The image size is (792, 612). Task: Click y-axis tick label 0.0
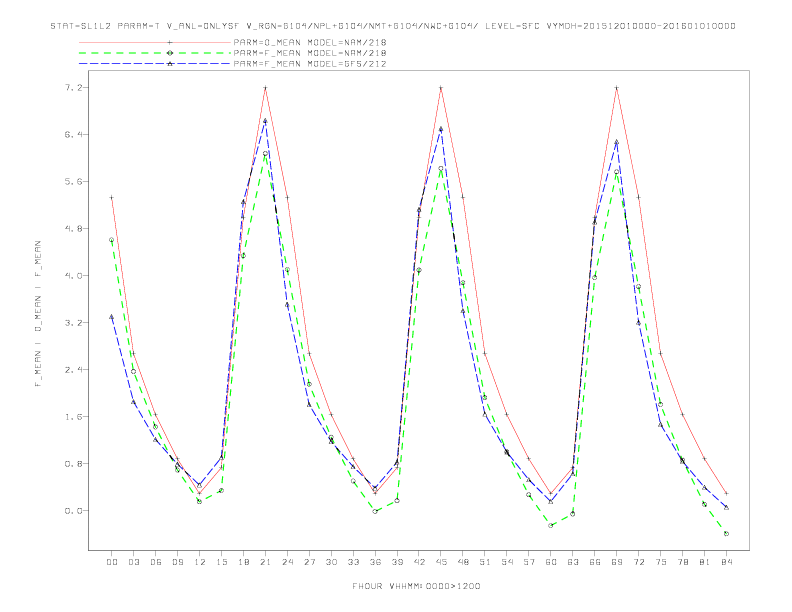tap(73, 511)
